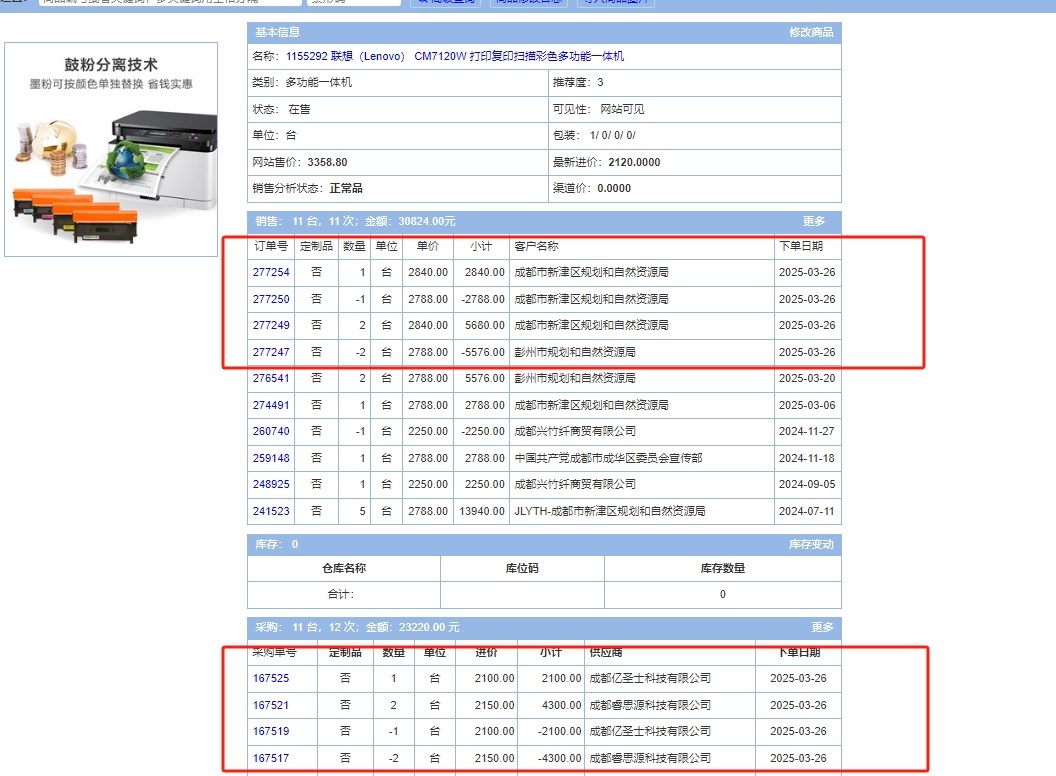This screenshot has height=776, width=1056.
Task: Click the printer product image thumbnail
Action: (111, 150)
